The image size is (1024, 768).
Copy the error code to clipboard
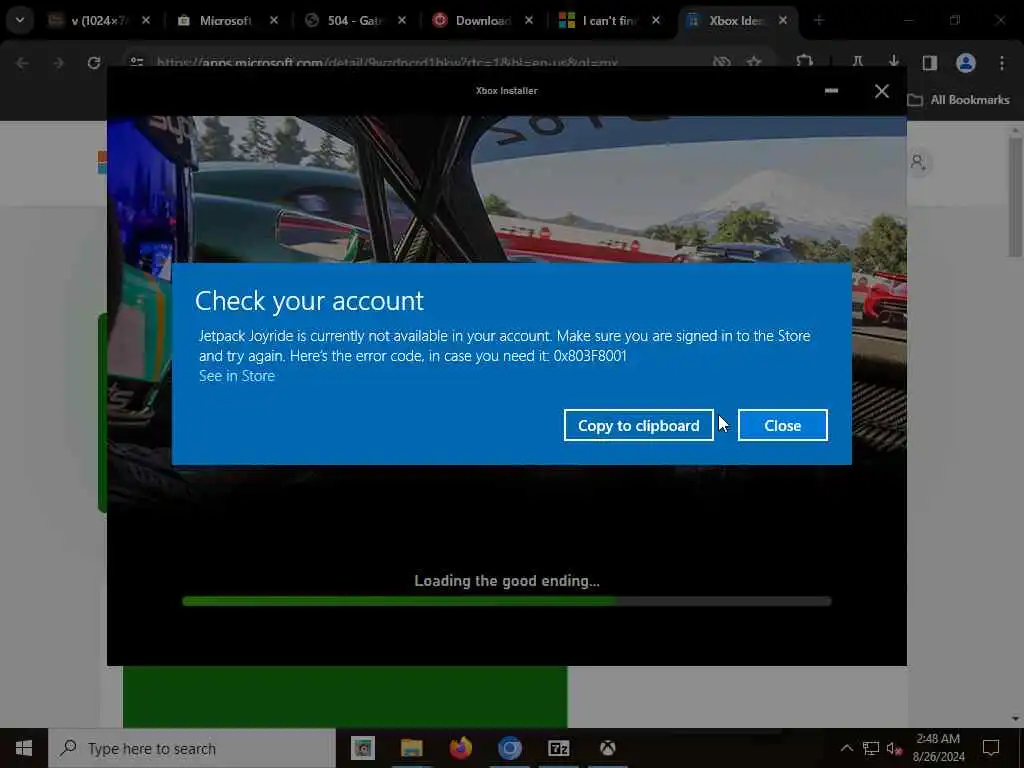click(x=638, y=425)
